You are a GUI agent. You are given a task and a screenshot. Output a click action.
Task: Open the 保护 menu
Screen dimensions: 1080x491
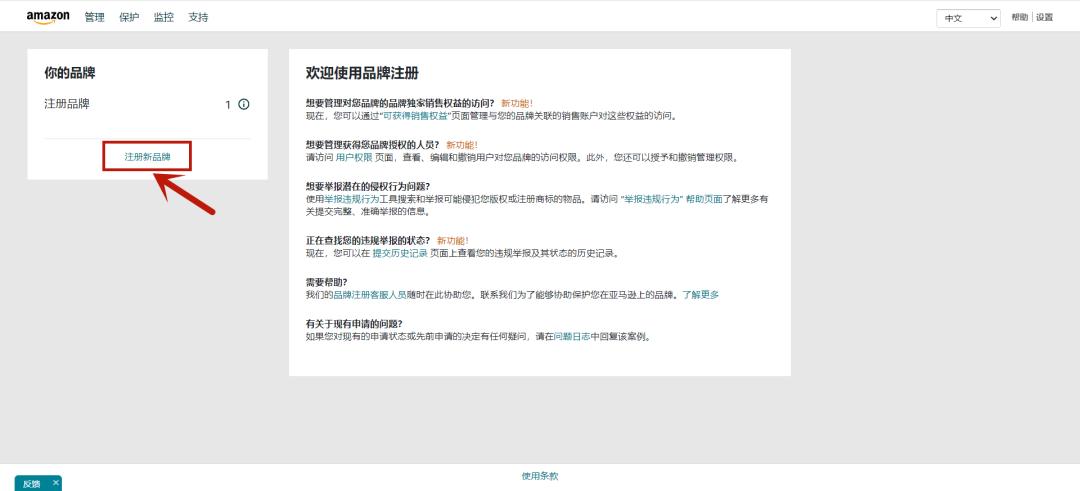coord(129,18)
